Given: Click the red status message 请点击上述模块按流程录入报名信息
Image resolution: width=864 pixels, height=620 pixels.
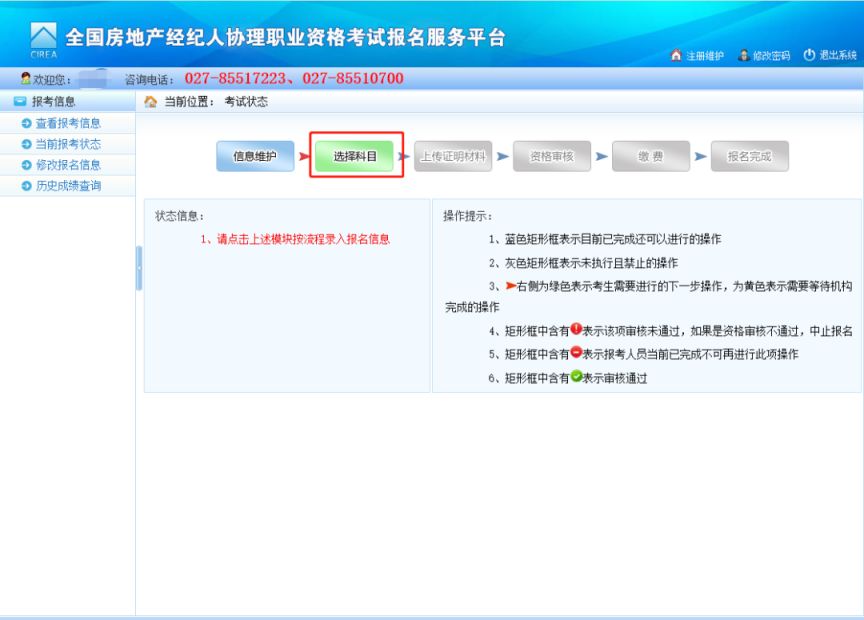Looking at the screenshot, I should coord(303,239).
